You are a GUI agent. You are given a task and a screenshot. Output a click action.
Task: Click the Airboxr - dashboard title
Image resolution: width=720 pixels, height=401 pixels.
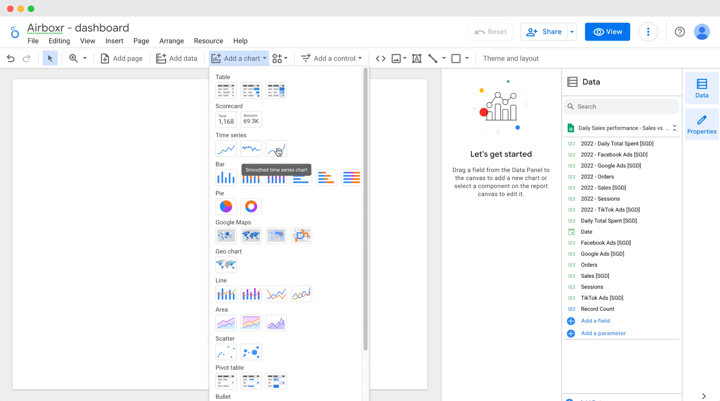(x=78, y=28)
